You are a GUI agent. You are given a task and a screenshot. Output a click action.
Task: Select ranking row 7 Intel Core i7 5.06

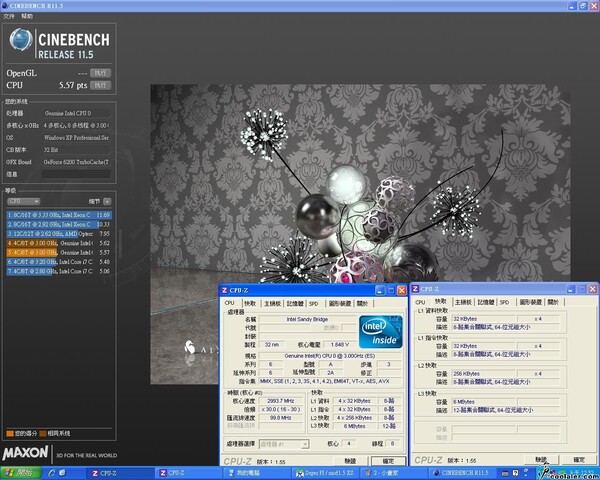pos(59,271)
